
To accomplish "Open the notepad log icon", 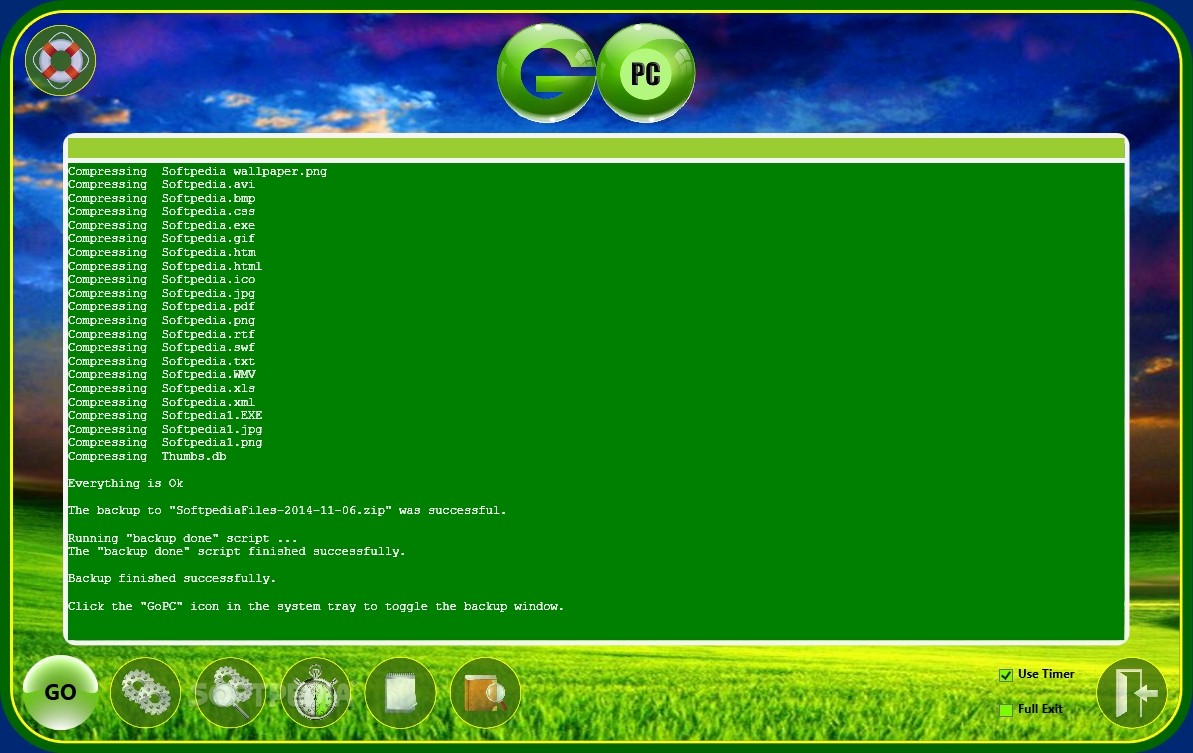I will pos(401,693).
